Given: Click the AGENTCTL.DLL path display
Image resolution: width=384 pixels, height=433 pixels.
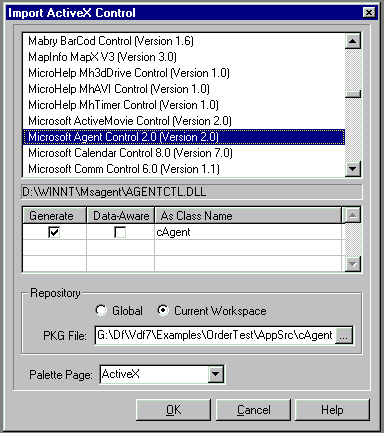Looking at the screenshot, I should [x=192, y=192].
